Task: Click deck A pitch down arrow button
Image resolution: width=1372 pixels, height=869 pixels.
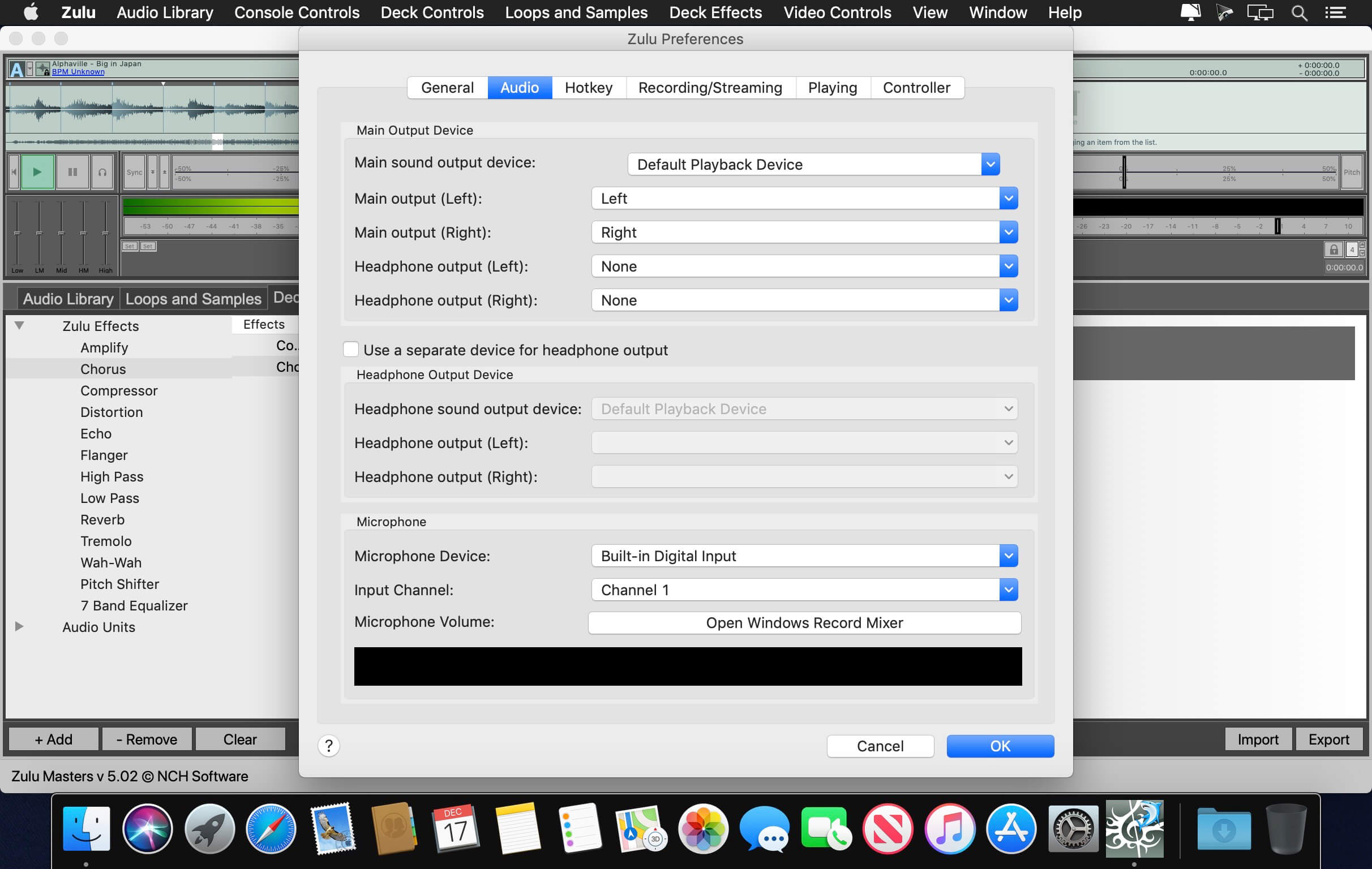Action: tap(152, 171)
